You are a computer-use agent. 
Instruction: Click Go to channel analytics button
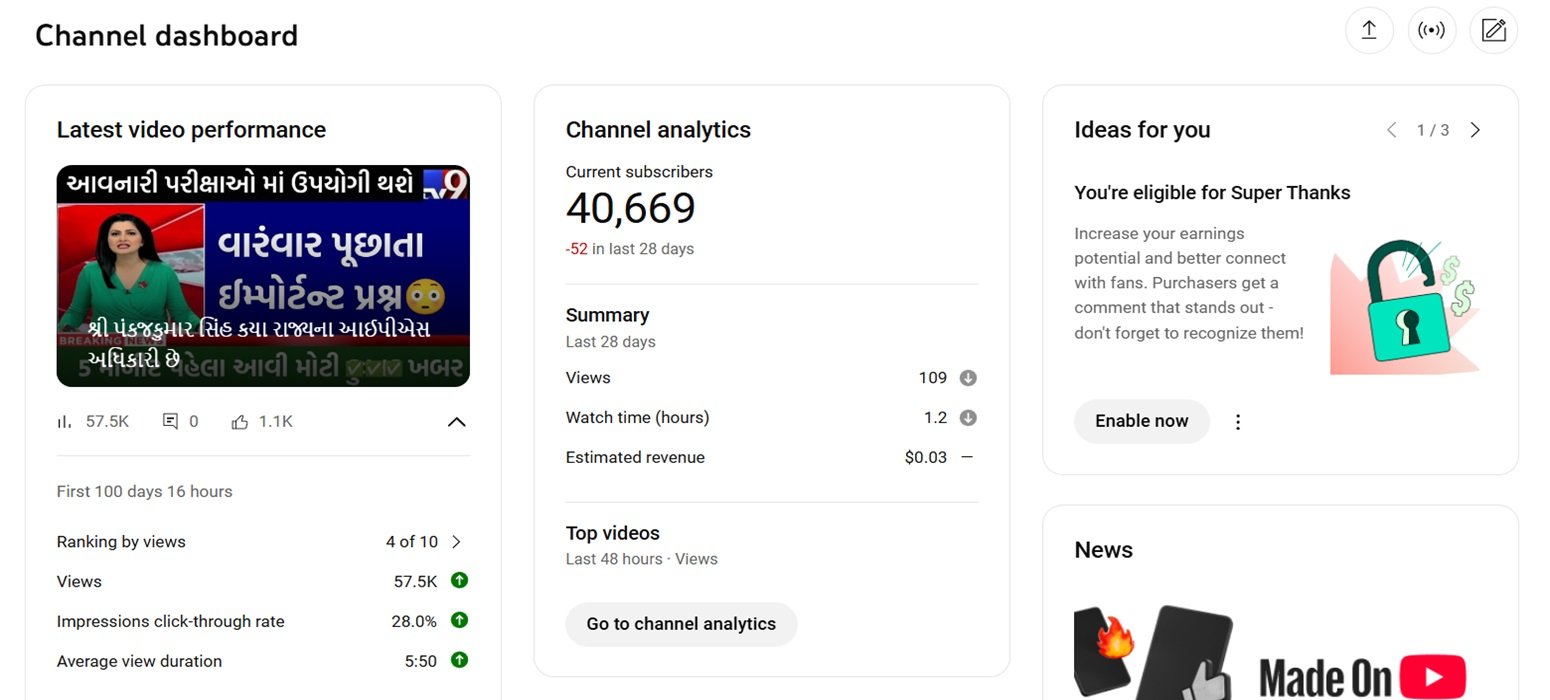pyautogui.click(x=681, y=624)
